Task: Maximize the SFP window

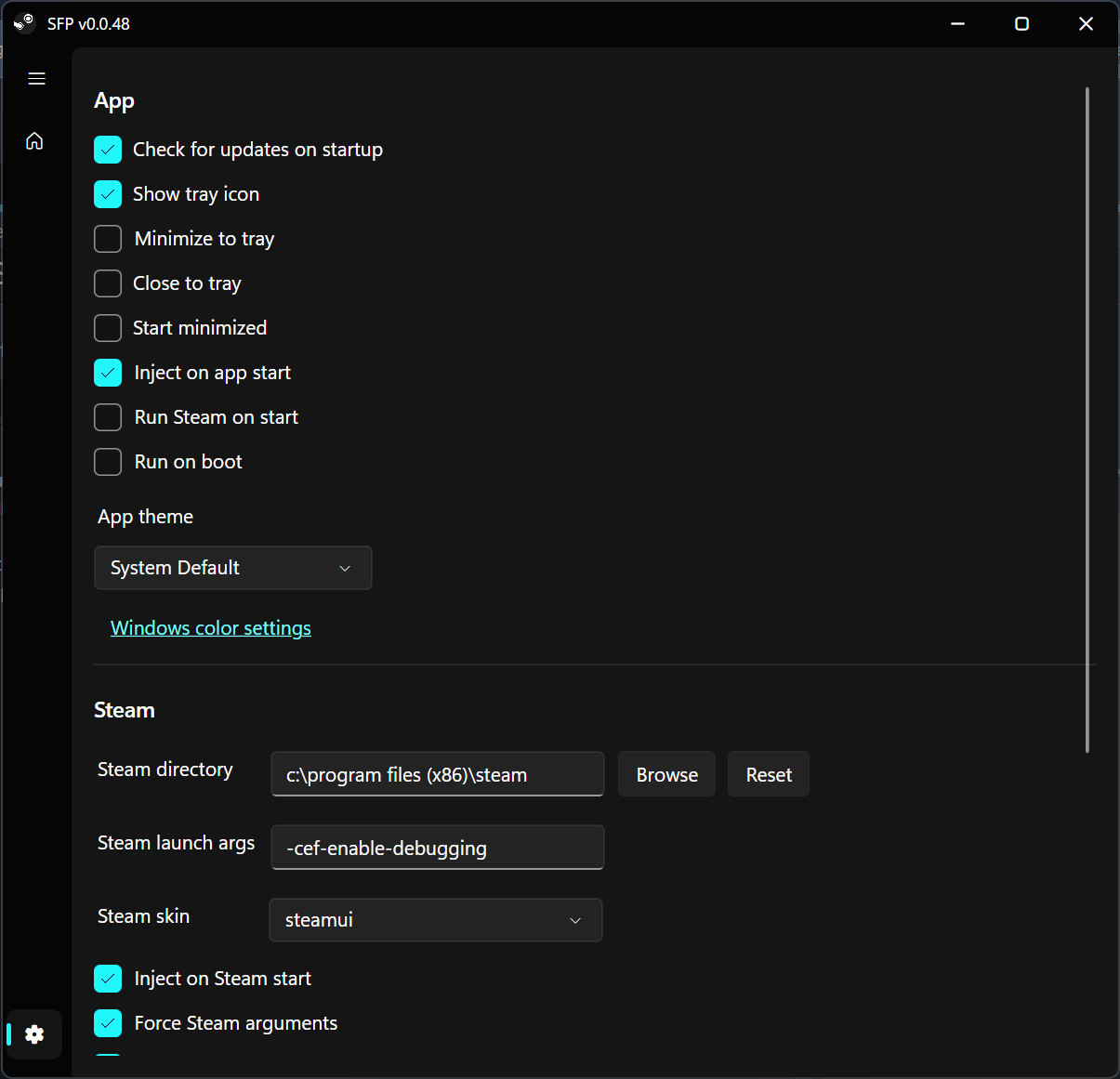Action: tap(1021, 24)
